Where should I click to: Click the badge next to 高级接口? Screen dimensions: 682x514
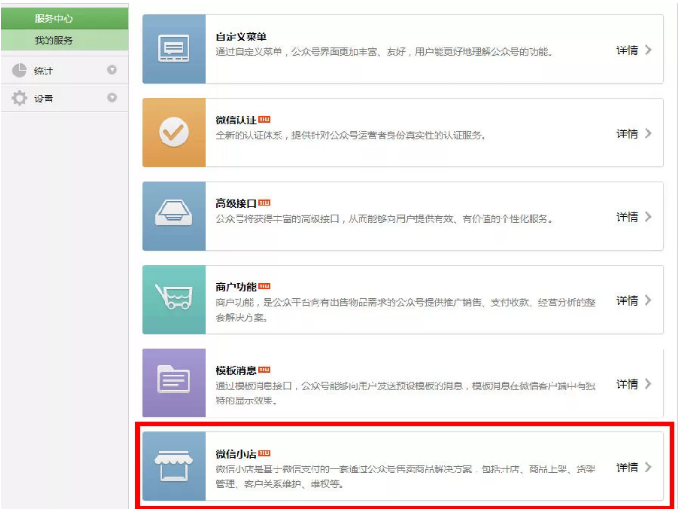point(264,203)
